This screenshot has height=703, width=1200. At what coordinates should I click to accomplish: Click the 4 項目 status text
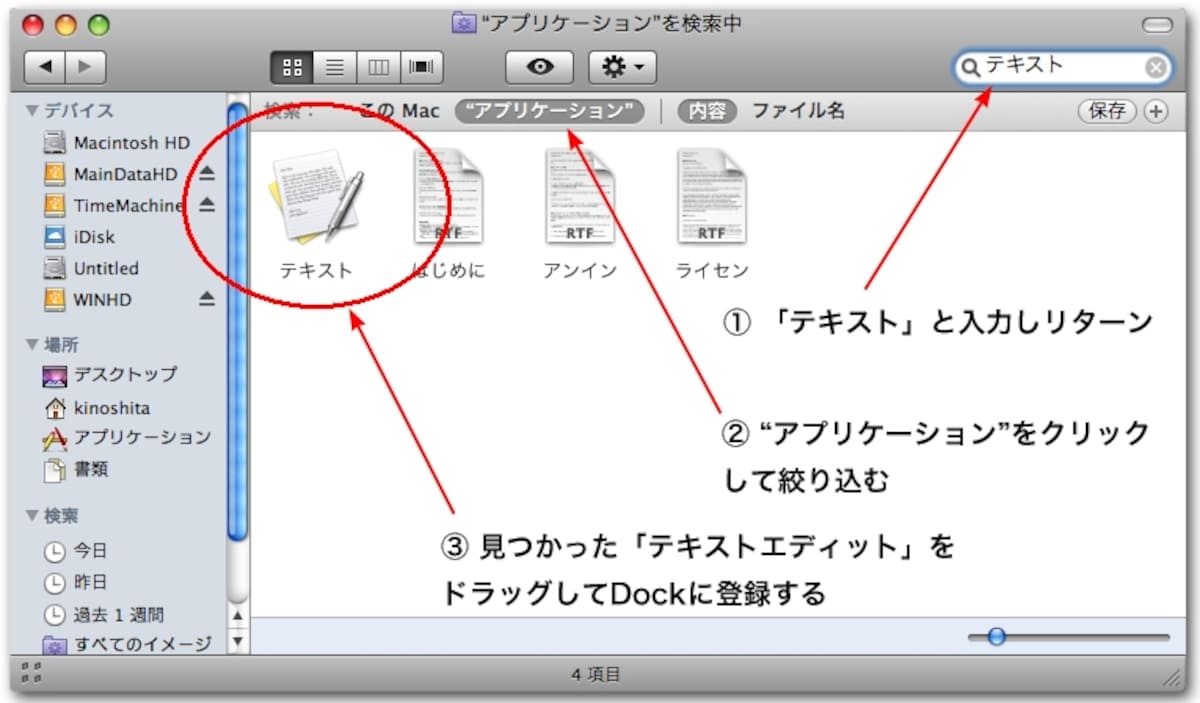coord(596,675)
